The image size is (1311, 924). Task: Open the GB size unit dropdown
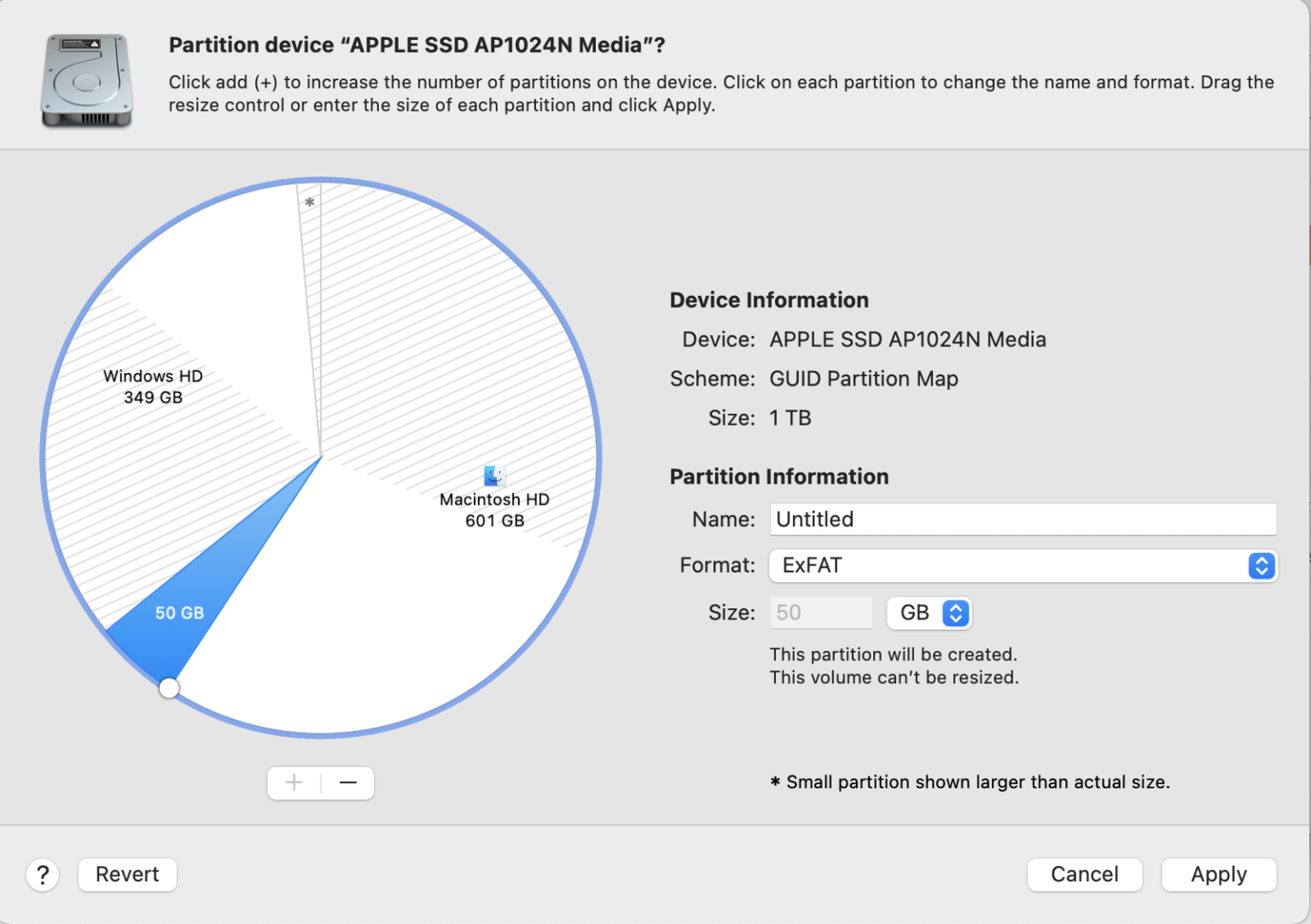click(929, 613)
